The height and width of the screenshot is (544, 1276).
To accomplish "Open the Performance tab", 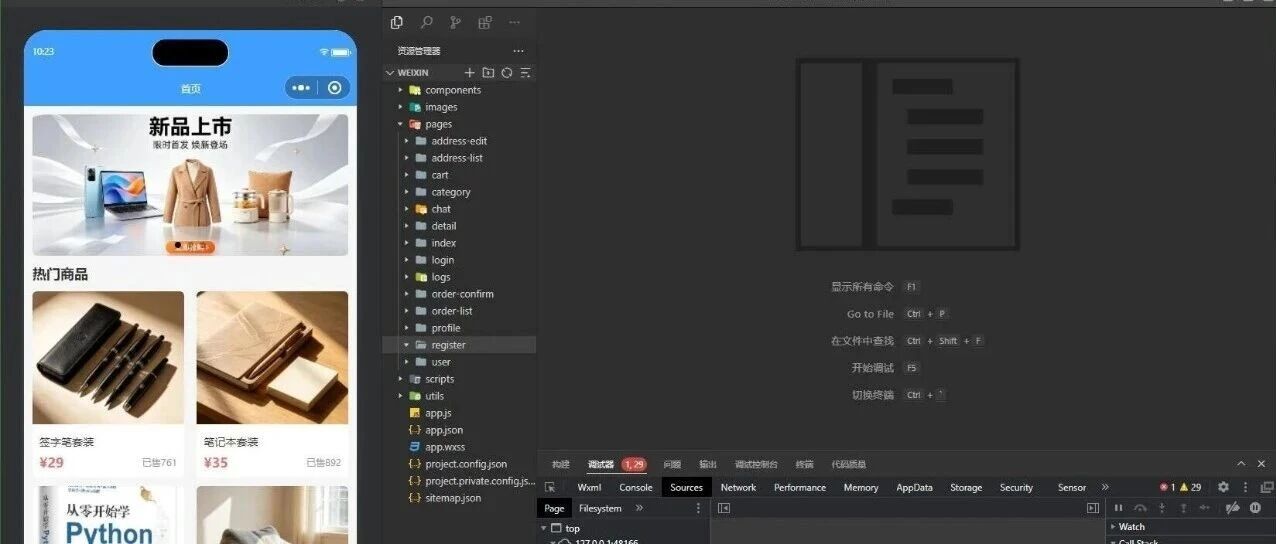I will pos(800,487).
